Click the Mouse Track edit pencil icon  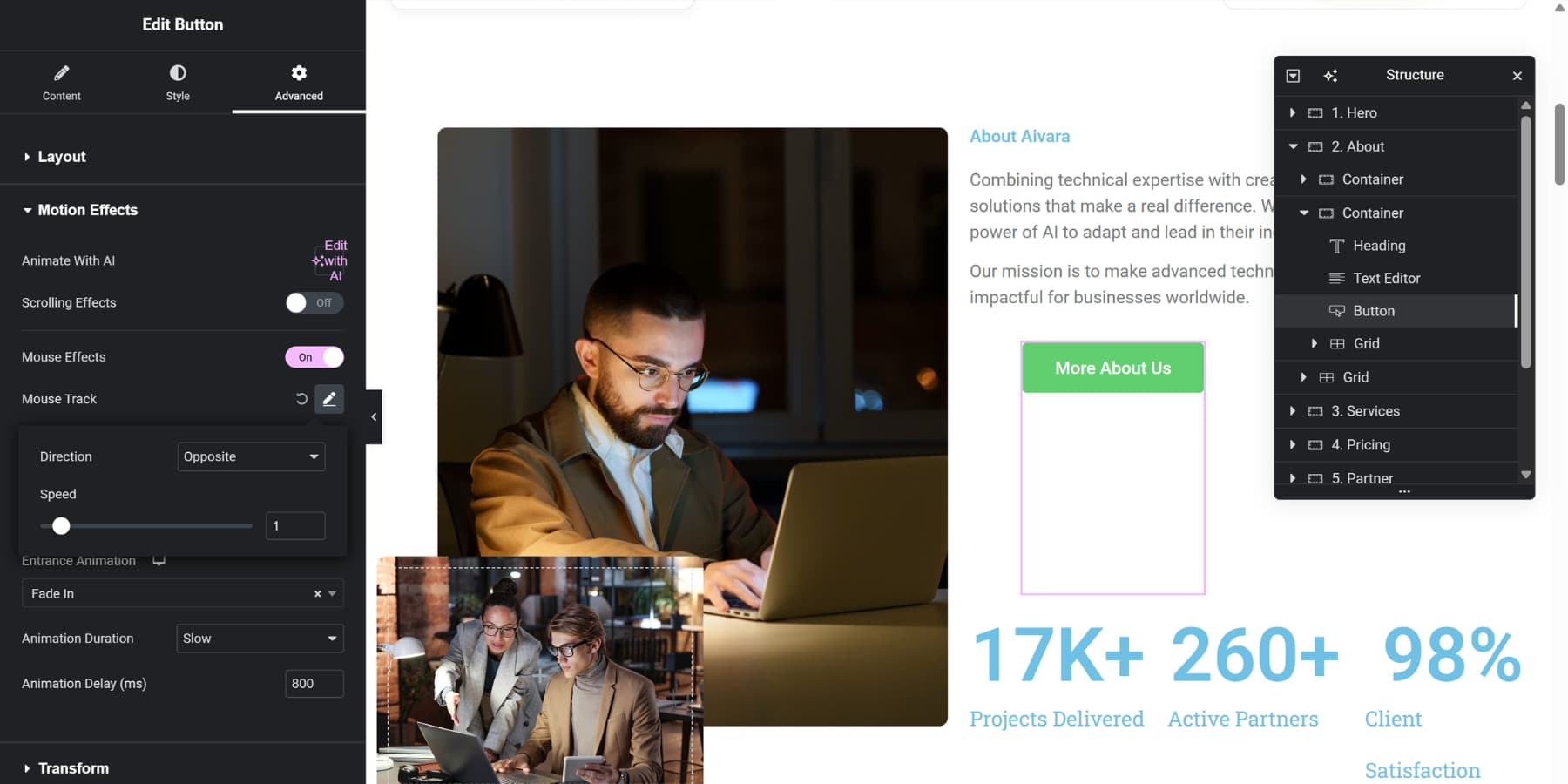[329, 399]
